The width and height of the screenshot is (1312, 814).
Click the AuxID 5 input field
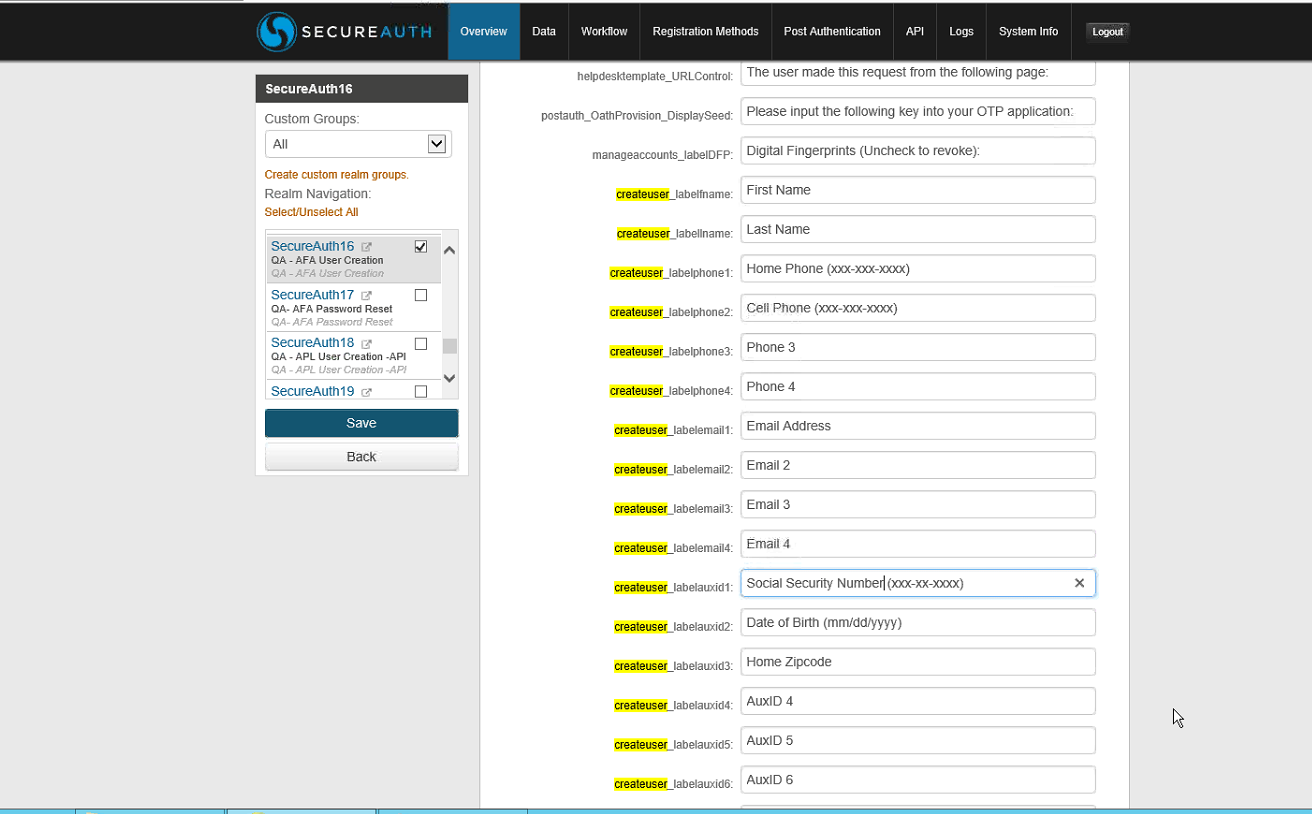918,741
